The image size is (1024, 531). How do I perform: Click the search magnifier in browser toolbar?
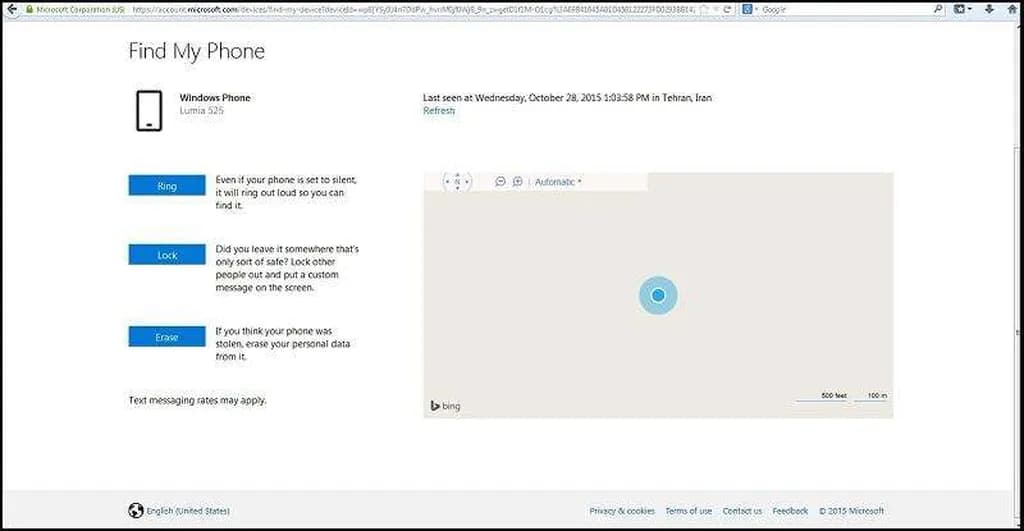pos(938,8)
